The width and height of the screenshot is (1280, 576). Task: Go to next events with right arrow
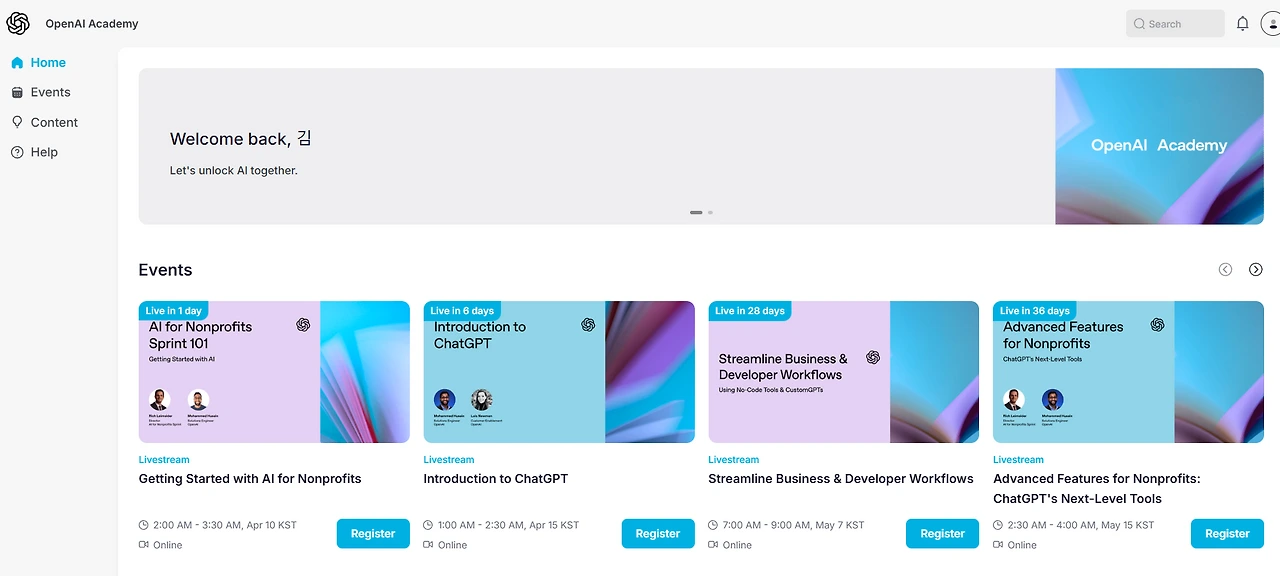click(1256, 270)
